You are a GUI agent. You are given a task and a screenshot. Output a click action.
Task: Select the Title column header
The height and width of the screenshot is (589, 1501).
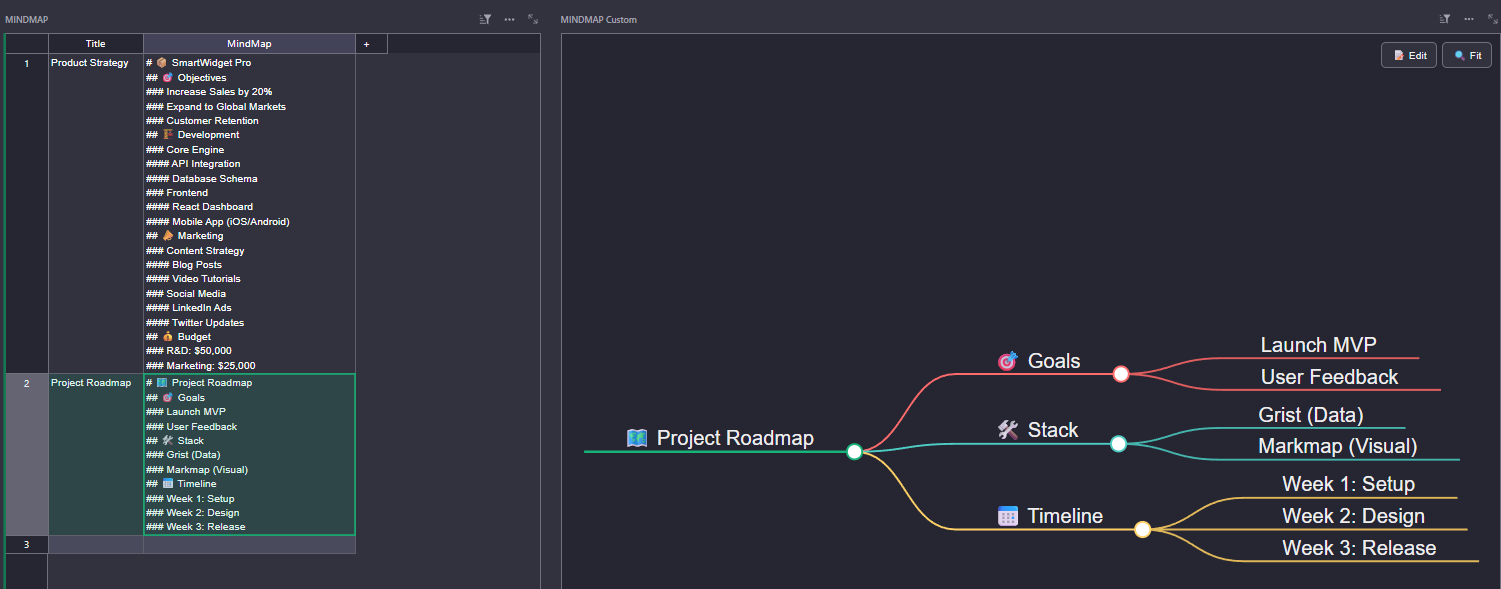coord(95,44)
